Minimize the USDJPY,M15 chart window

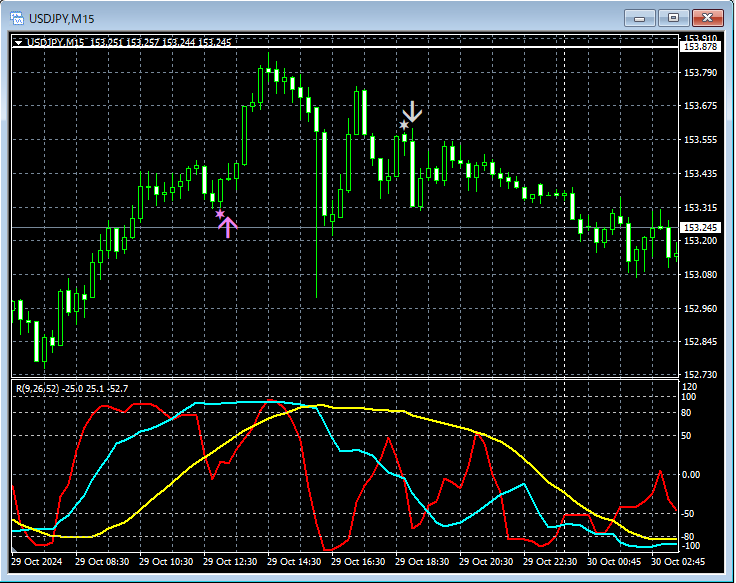(641, 17)
